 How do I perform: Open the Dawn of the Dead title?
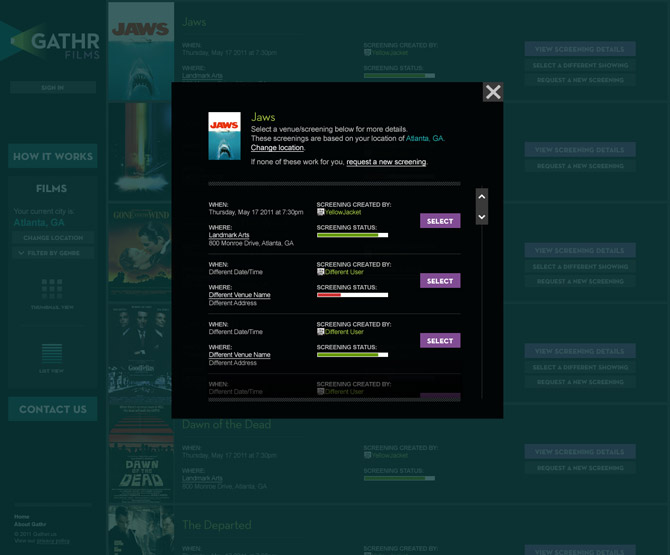click(226, 425)
